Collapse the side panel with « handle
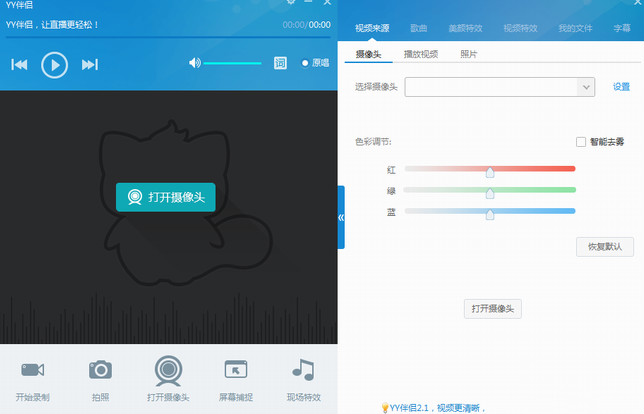The width and height of the screenshot is (644, 414). (x=341, y=217)
